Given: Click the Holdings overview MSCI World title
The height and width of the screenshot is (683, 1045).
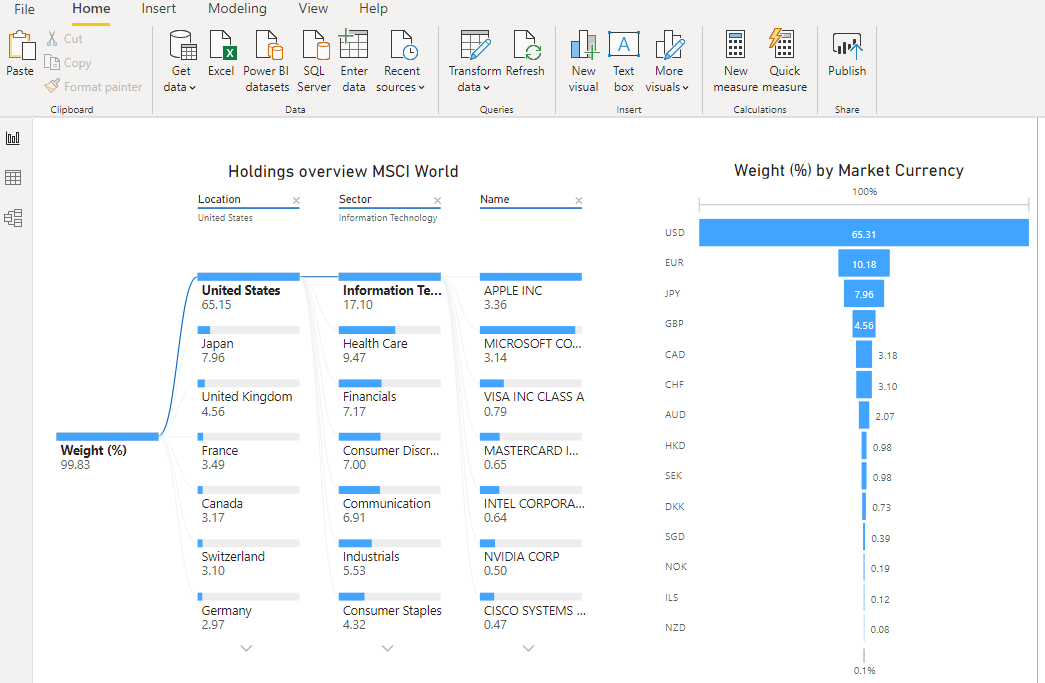Looking at the screenshot, I should [343, 171].
